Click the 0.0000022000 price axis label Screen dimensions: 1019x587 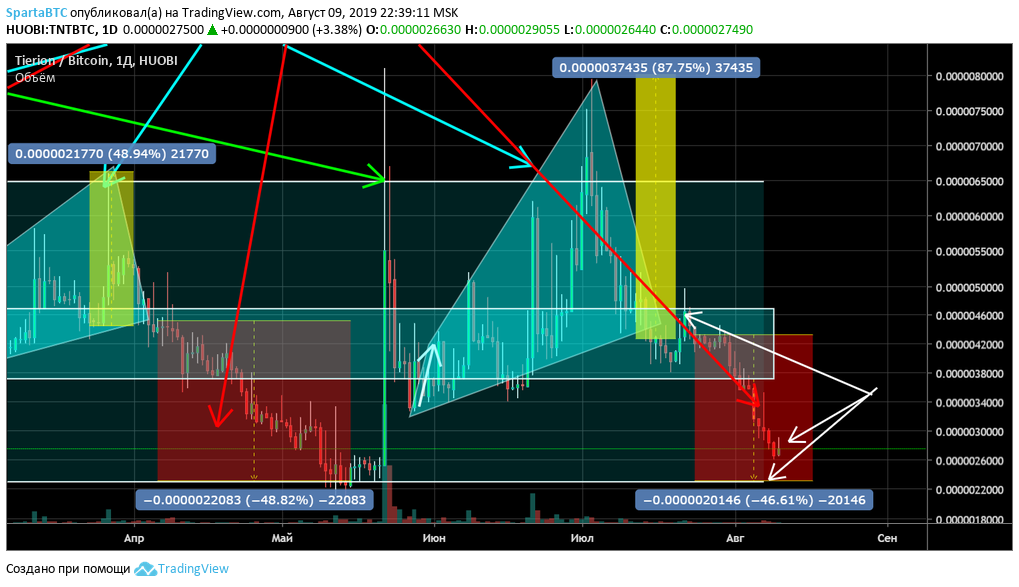click(x=969, y=490)
